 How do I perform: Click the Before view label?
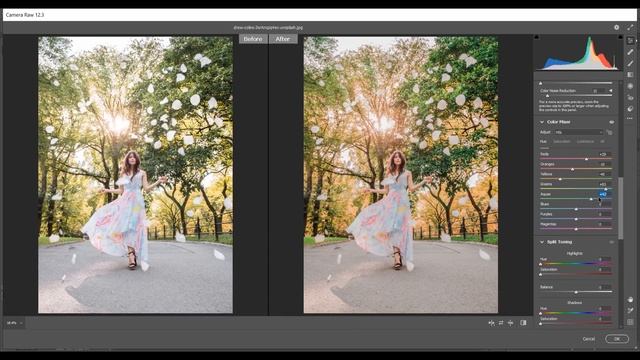point(253,39)
